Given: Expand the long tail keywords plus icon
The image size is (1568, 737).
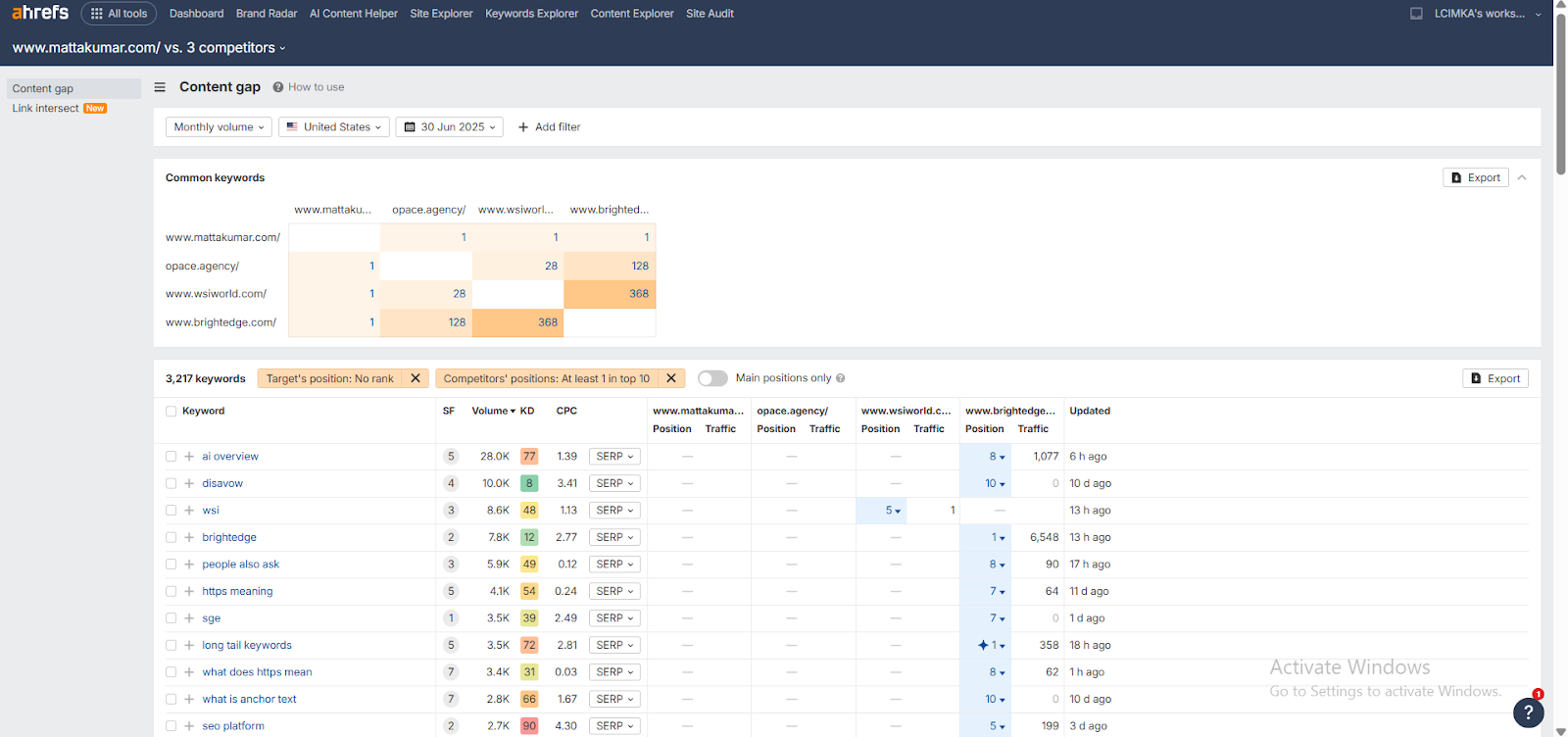Looking at the screenshot, I should pos(189,645).
